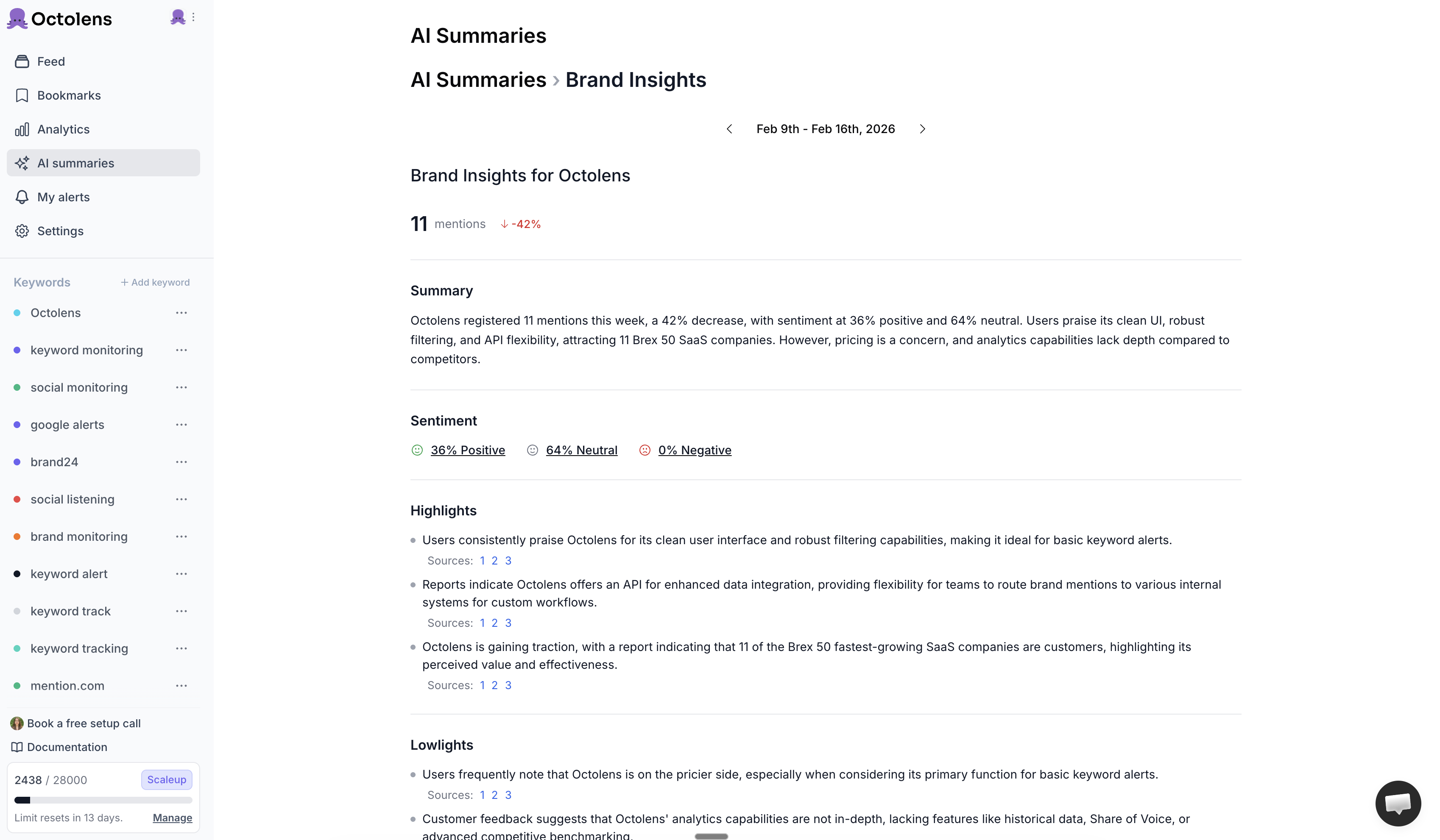Go to previous week's summary
Screen dimensions: 1440x840
click(x=729, y=129)
